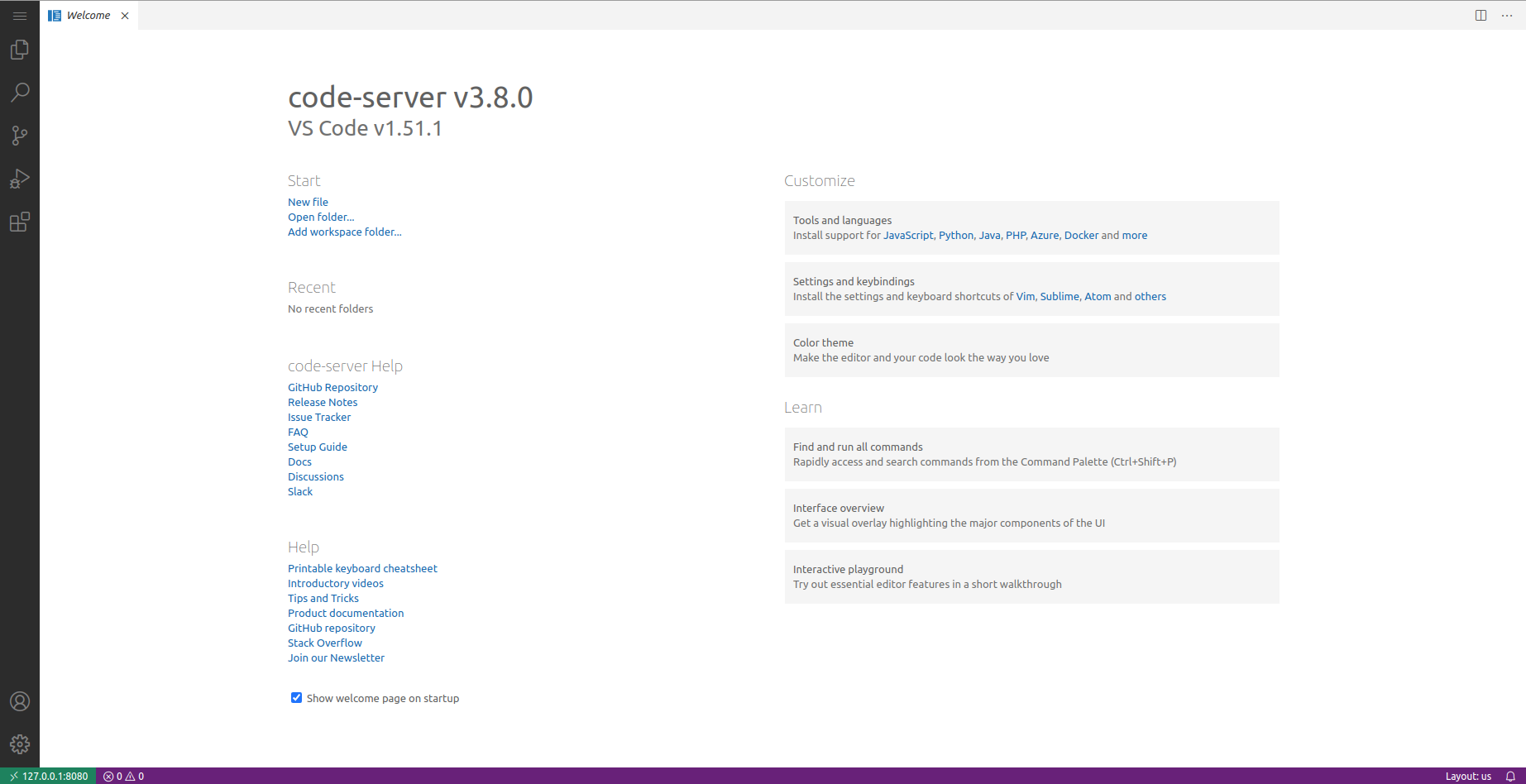The image size is (1526, 784).
Task: Click the 'others' keybindings link
Action: click(1150, 296)
